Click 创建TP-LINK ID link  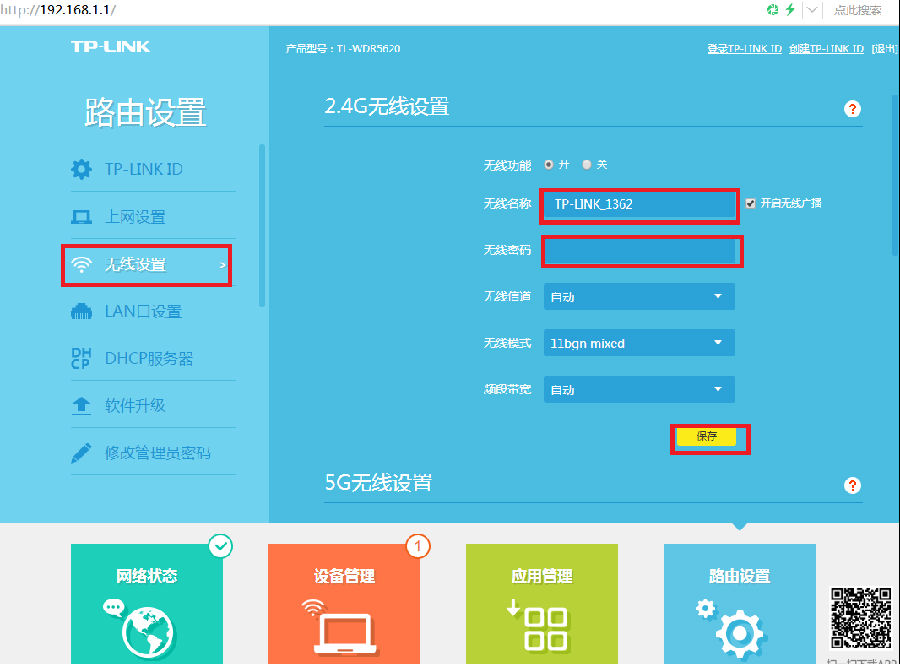tap(827, 49)
